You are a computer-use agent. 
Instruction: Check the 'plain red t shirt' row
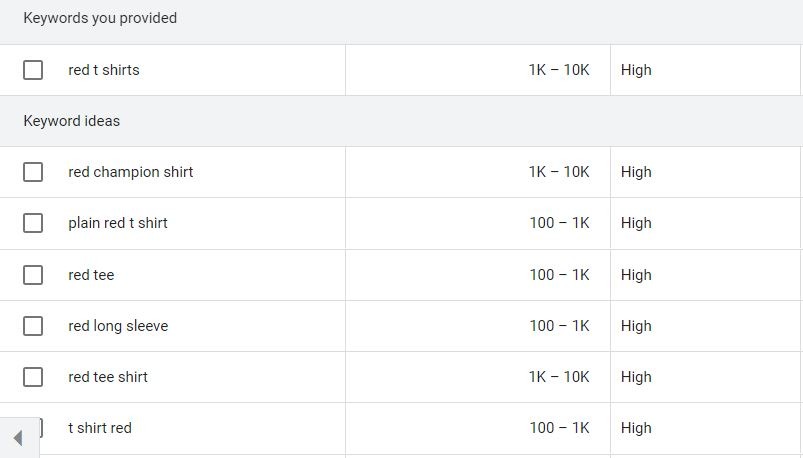coord(33,223)
